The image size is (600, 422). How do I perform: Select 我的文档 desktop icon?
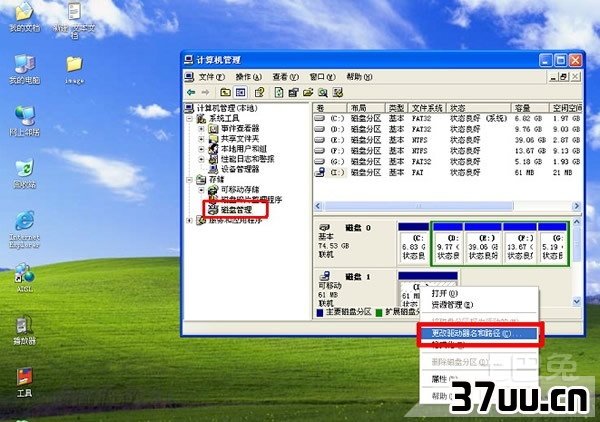24,16
